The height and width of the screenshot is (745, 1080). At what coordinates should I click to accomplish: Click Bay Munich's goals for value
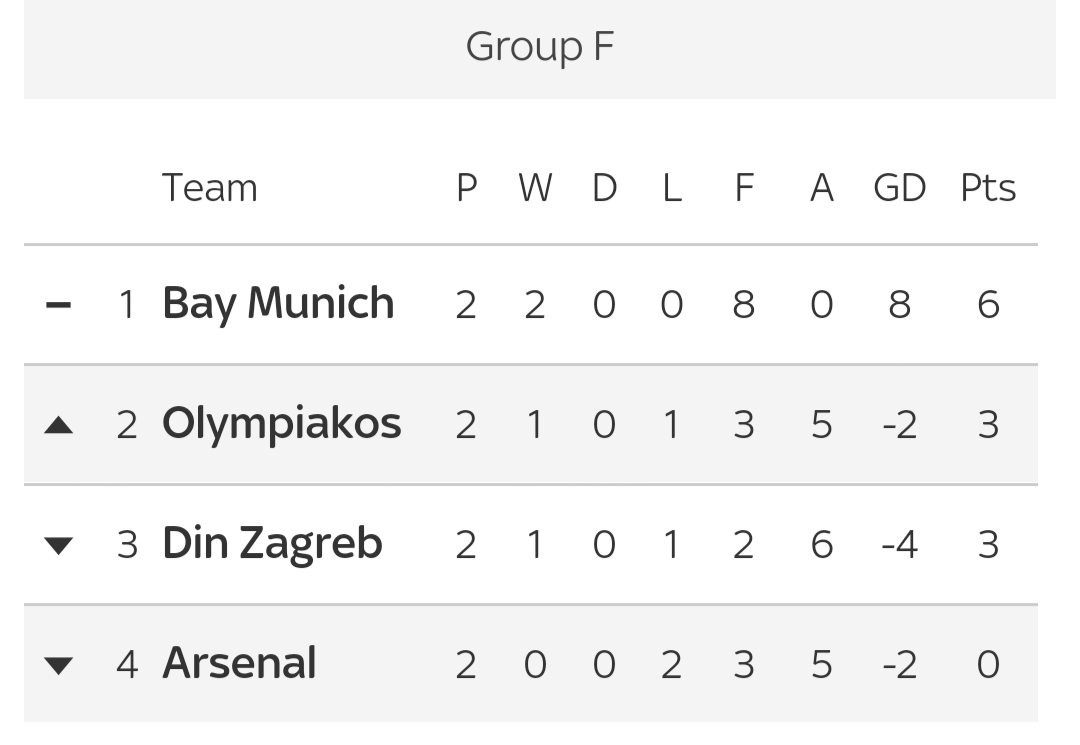coord(743,304)
